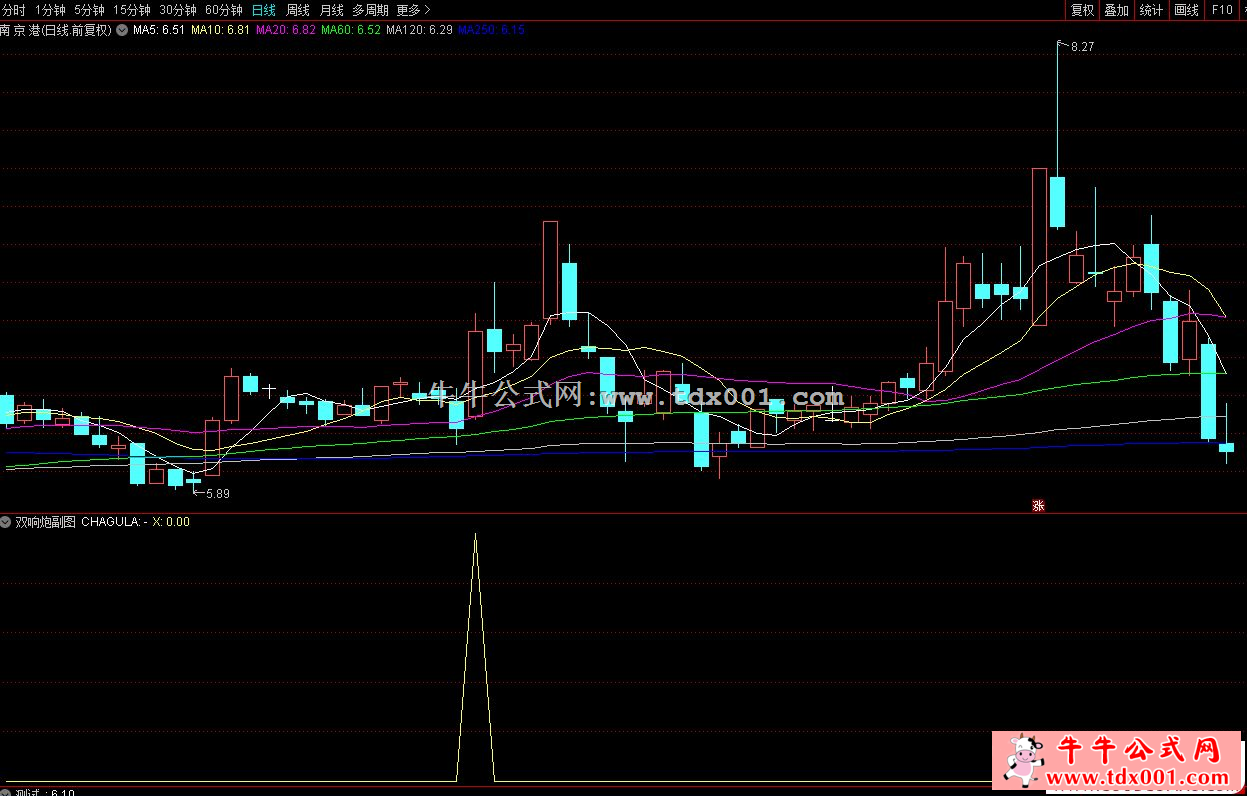Click the X: 0.00 value label
Image resolution: width=1247 pixels, height=796 pixels.
[171, 522]
